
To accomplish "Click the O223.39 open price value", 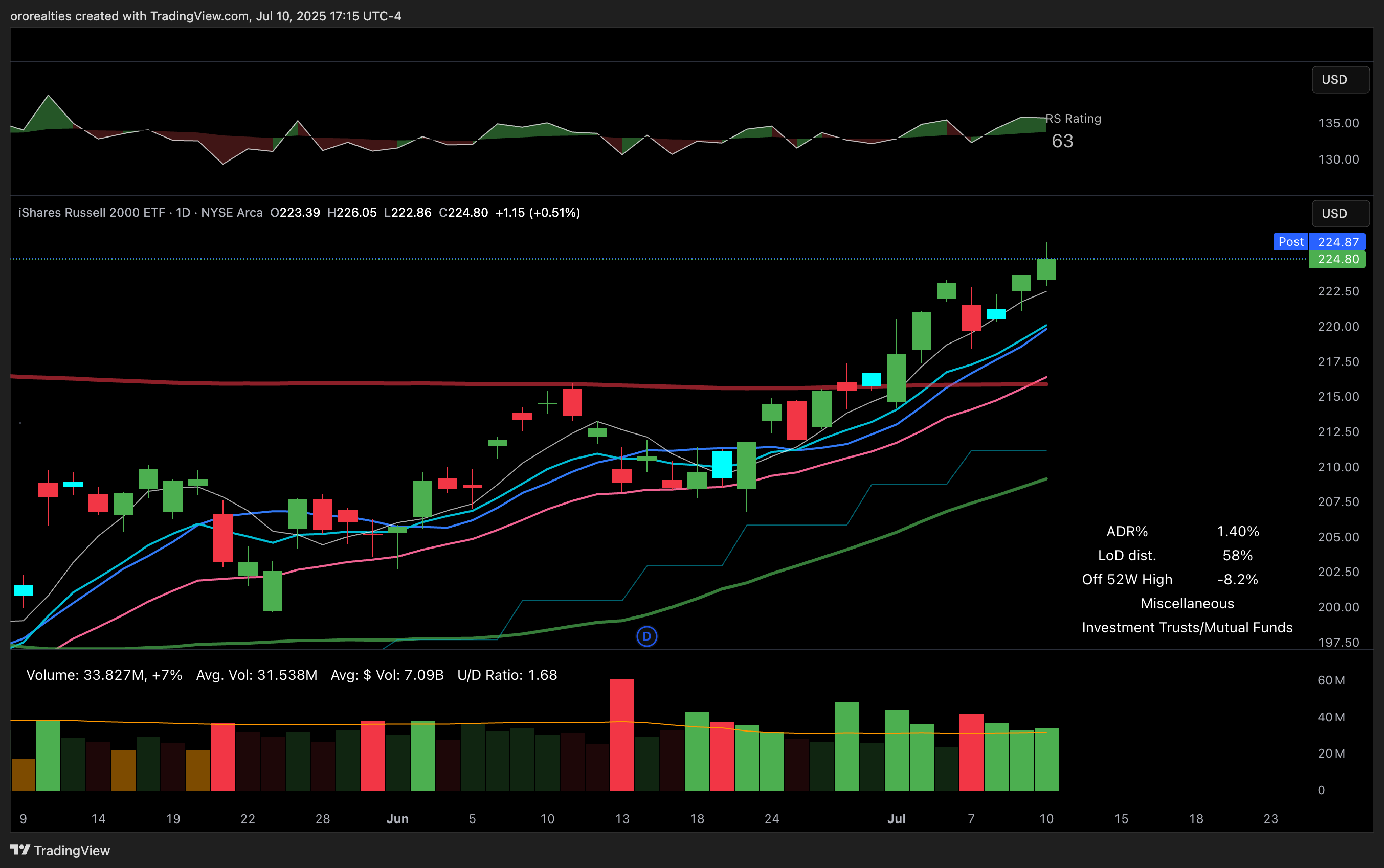I will pos(295,213).
